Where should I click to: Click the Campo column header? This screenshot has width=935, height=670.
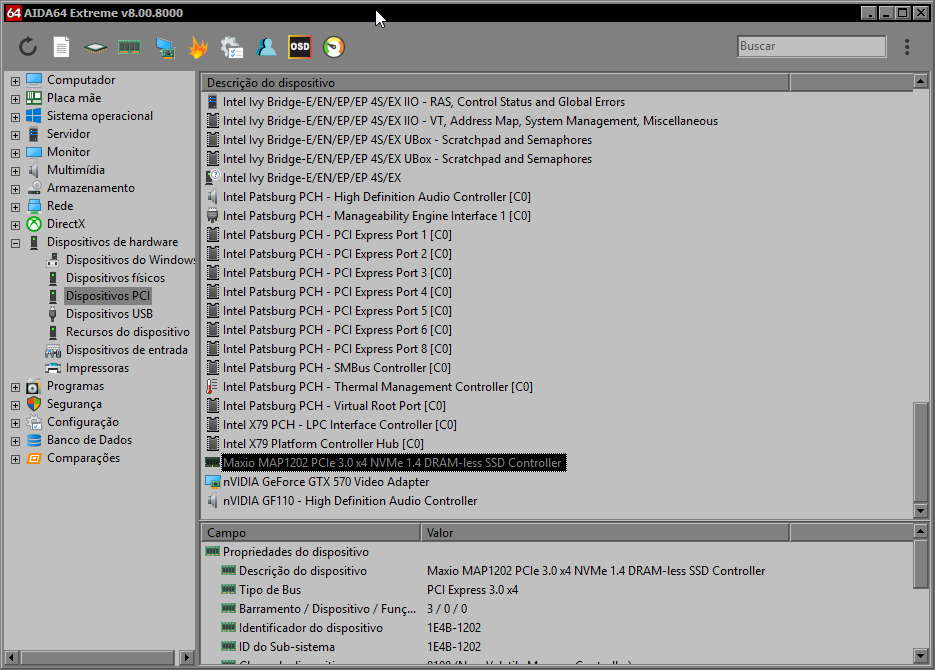click(311, 532)
